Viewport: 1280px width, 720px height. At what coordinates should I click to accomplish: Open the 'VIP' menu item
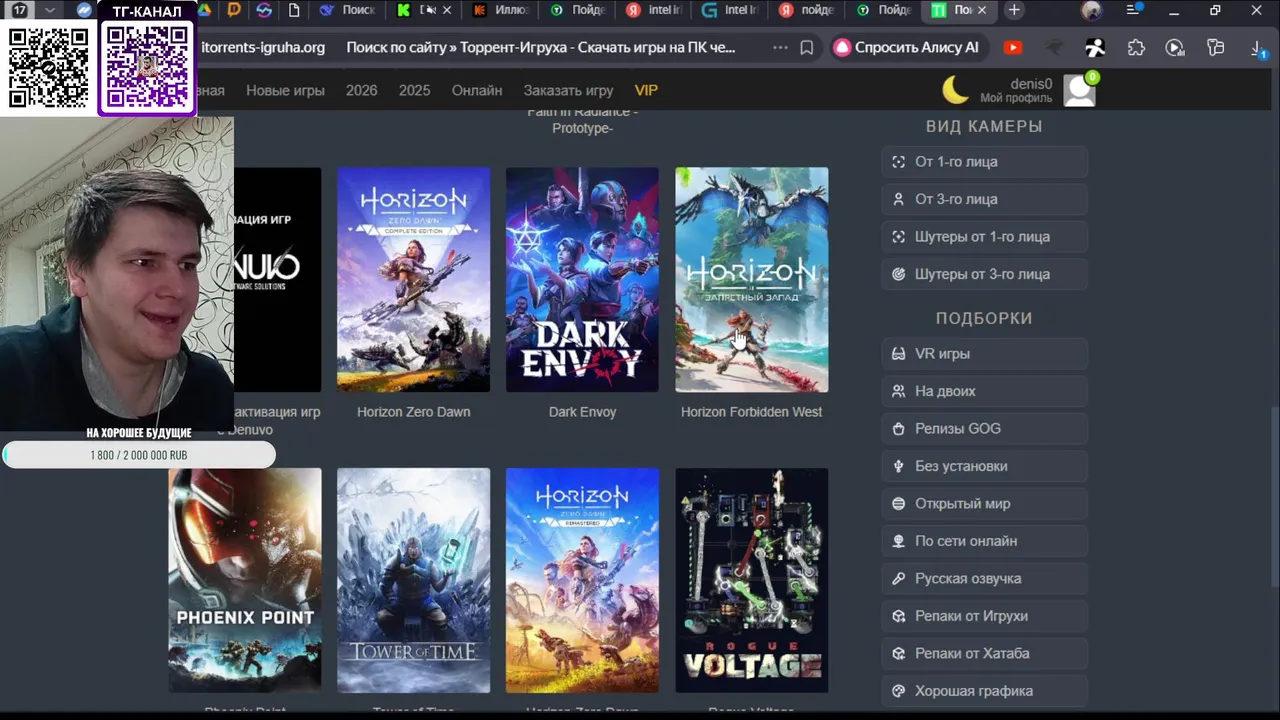pyautogui.click(x=646, y=90)
